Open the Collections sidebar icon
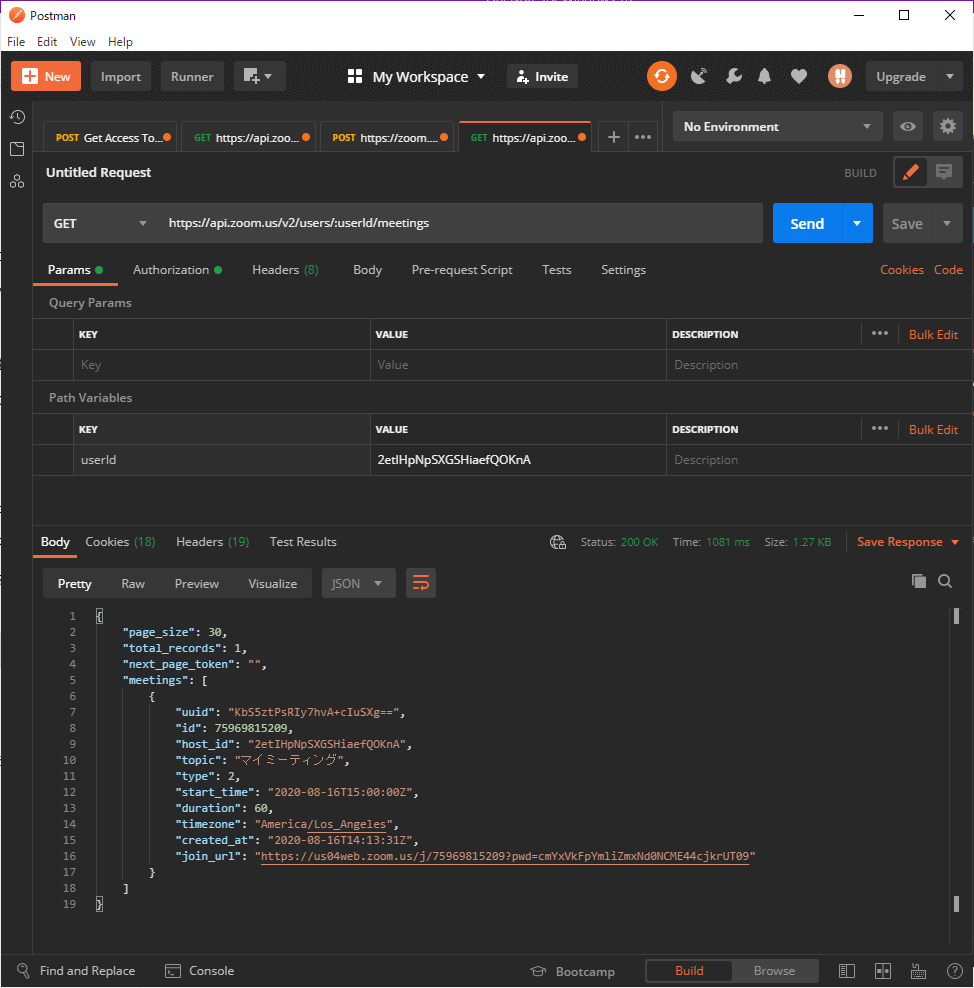This screenshot has height=988, width=974. click(x=17, y=149)
